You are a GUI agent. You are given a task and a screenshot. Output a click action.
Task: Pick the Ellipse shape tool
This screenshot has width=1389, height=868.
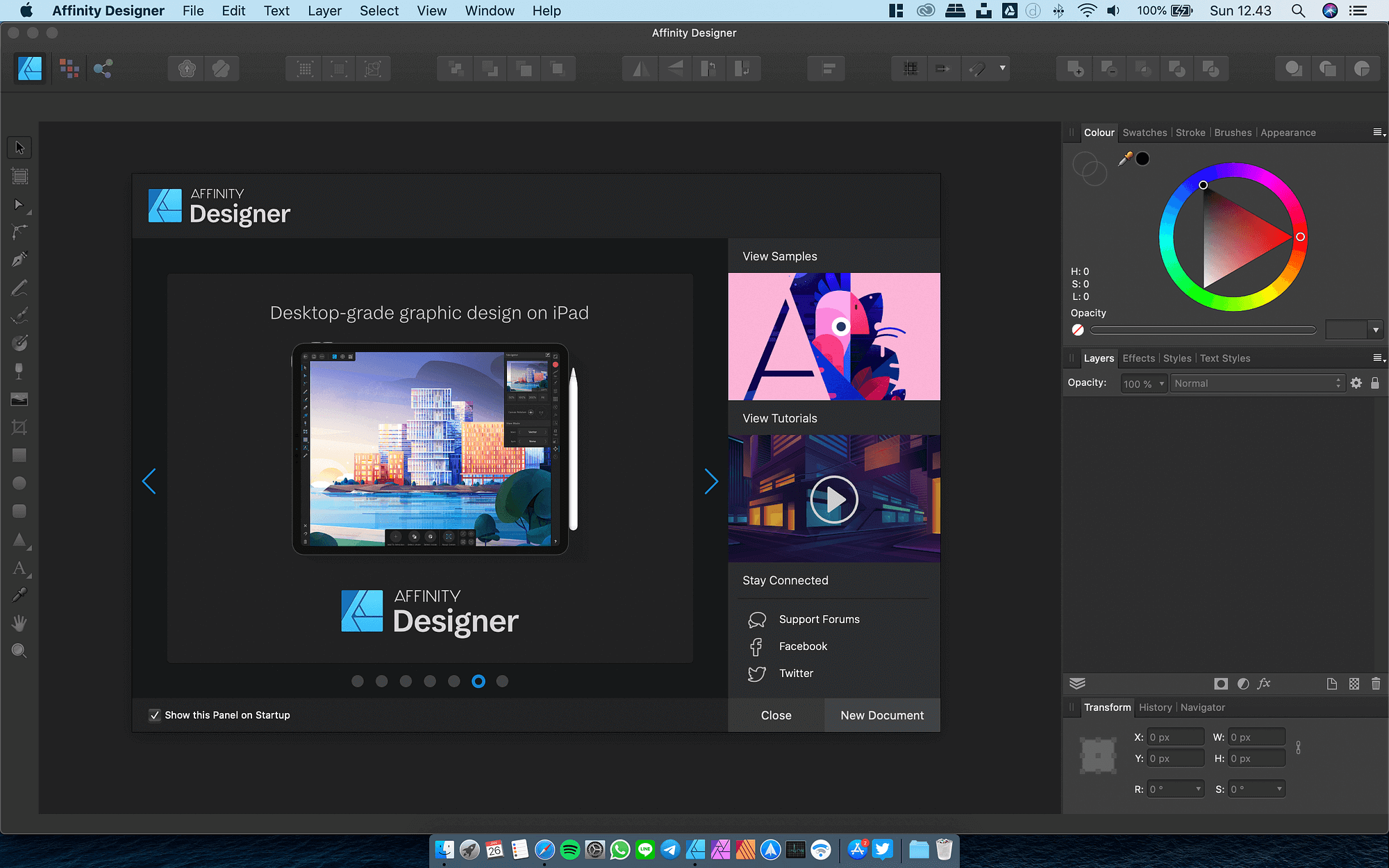(19, 483)
